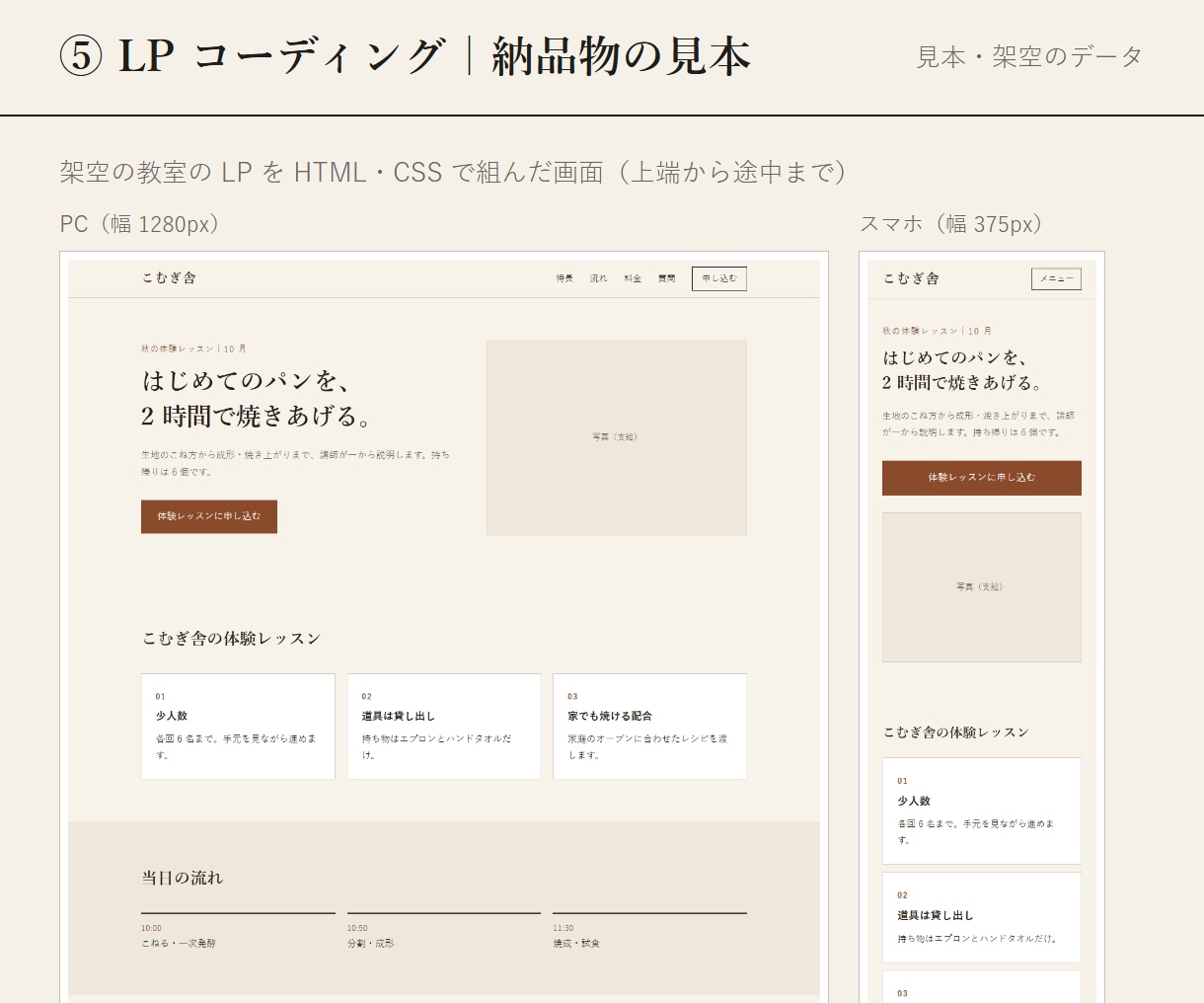Open the メニュー button in smartphone preview

tap(1056, 278)
